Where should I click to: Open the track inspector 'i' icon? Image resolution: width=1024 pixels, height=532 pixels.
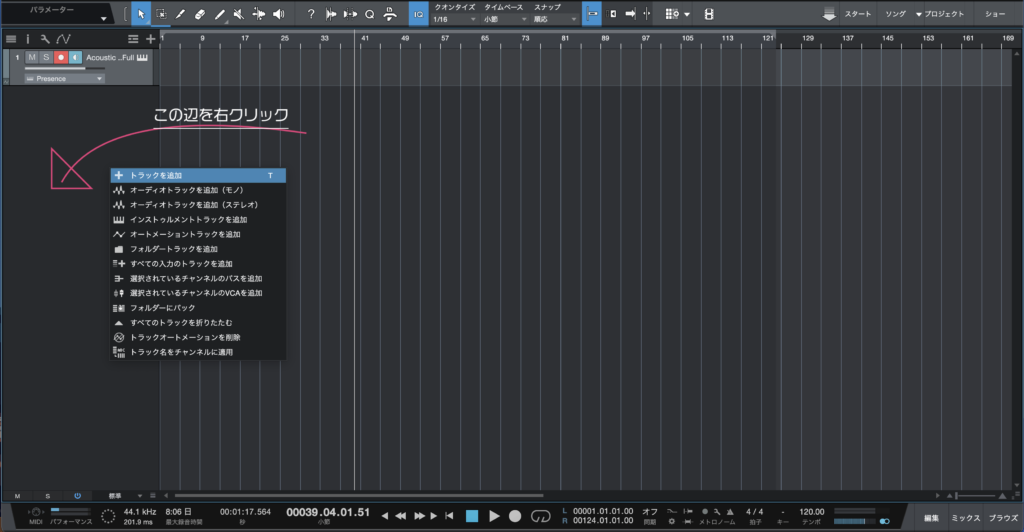click(x=28, y=38)
